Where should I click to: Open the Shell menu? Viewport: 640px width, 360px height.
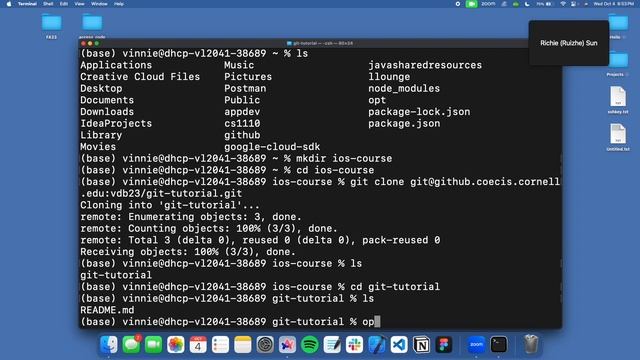coord(48,4)
